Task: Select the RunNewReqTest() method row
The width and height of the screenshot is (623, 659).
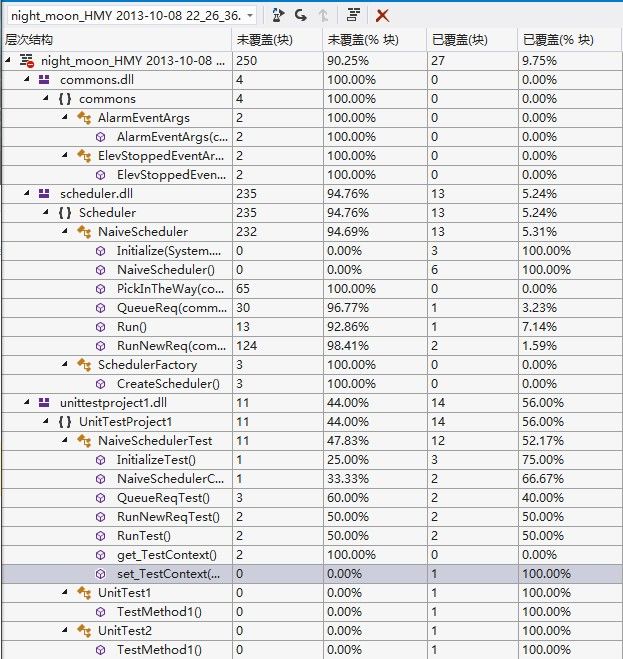Action: pos(312,517)
